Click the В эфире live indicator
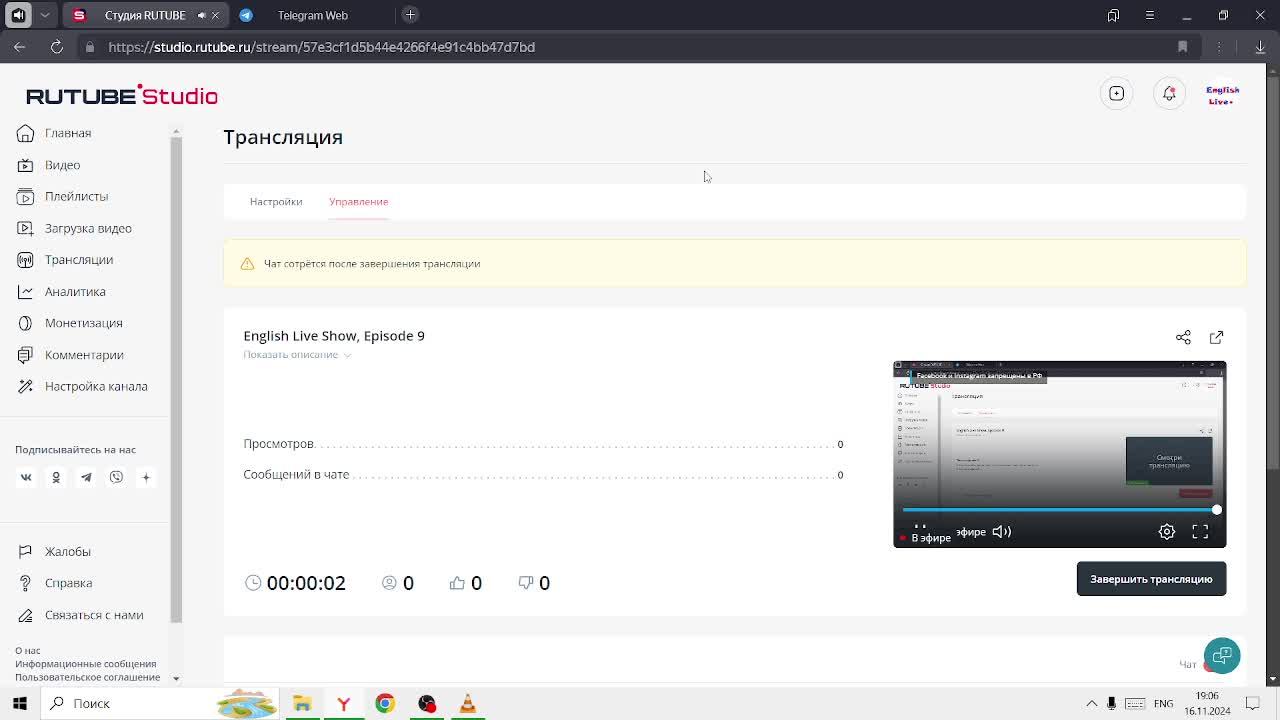Screen dimensions: 1280x720 pos(925,538)
